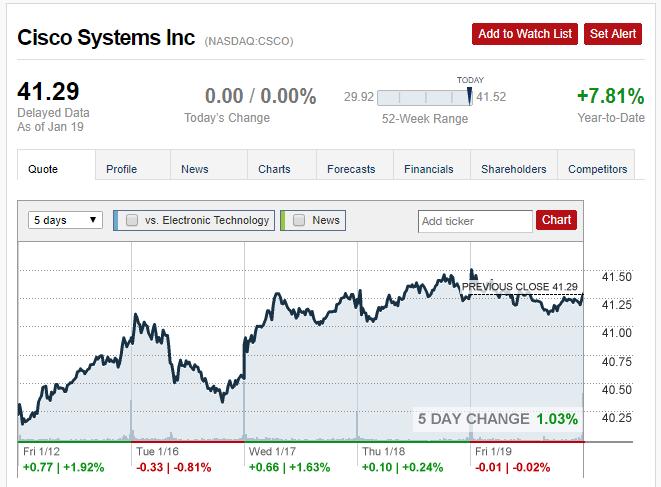Enable vs. Electronic Technology comparison checkbox
This screenshot has height=487, width=661.
132,220
